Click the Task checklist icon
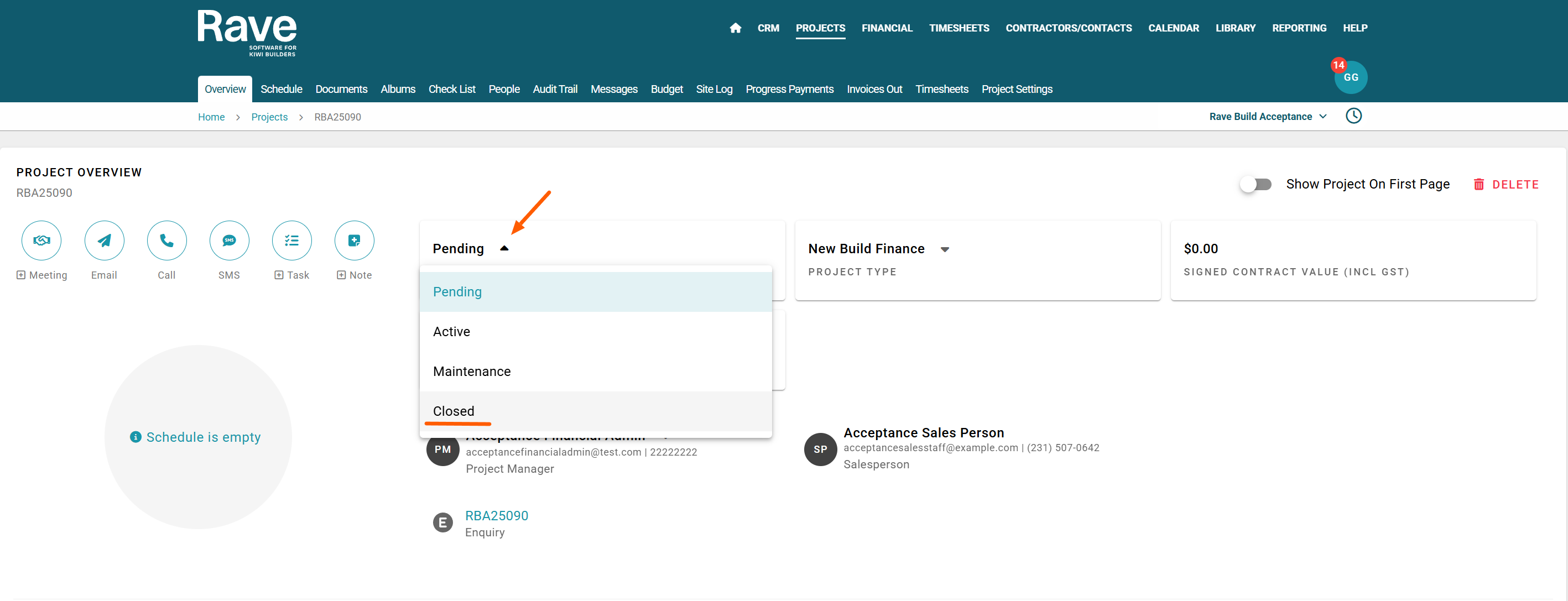Viewport: 1568px width, 601px height. click(x=291, y=241)
